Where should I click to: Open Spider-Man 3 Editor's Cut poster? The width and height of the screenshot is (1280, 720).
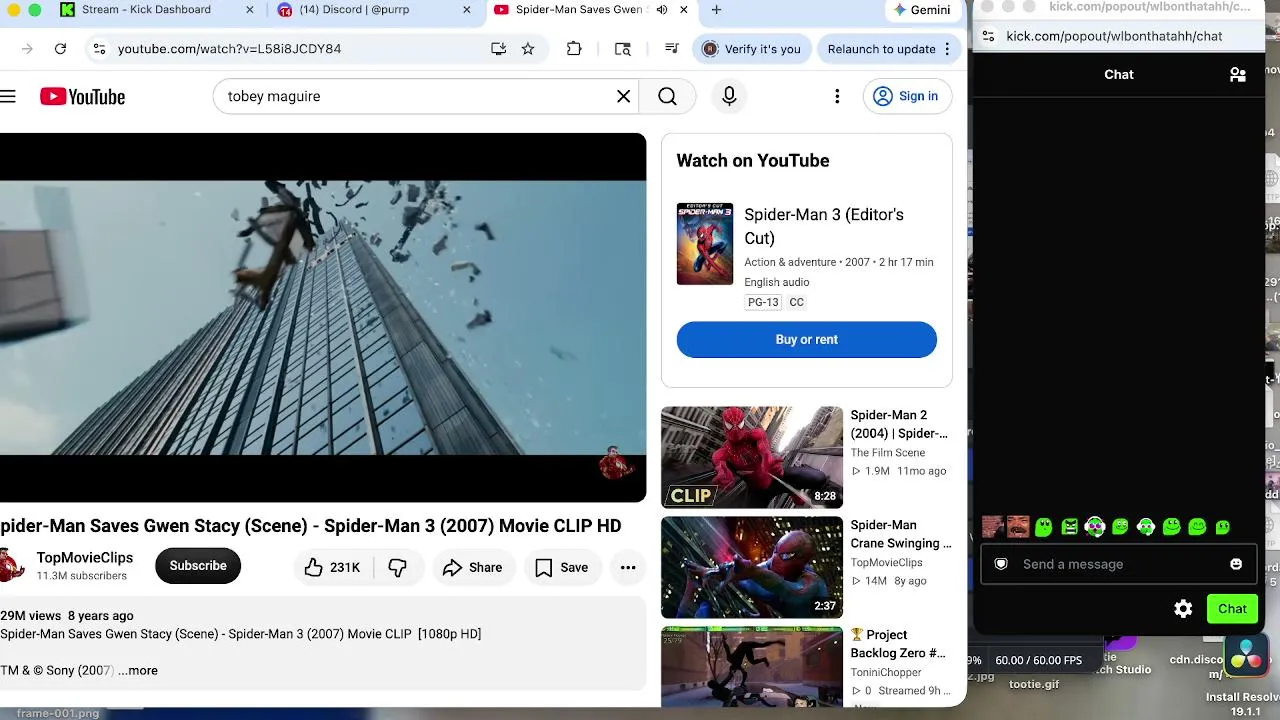pos(705,244)
